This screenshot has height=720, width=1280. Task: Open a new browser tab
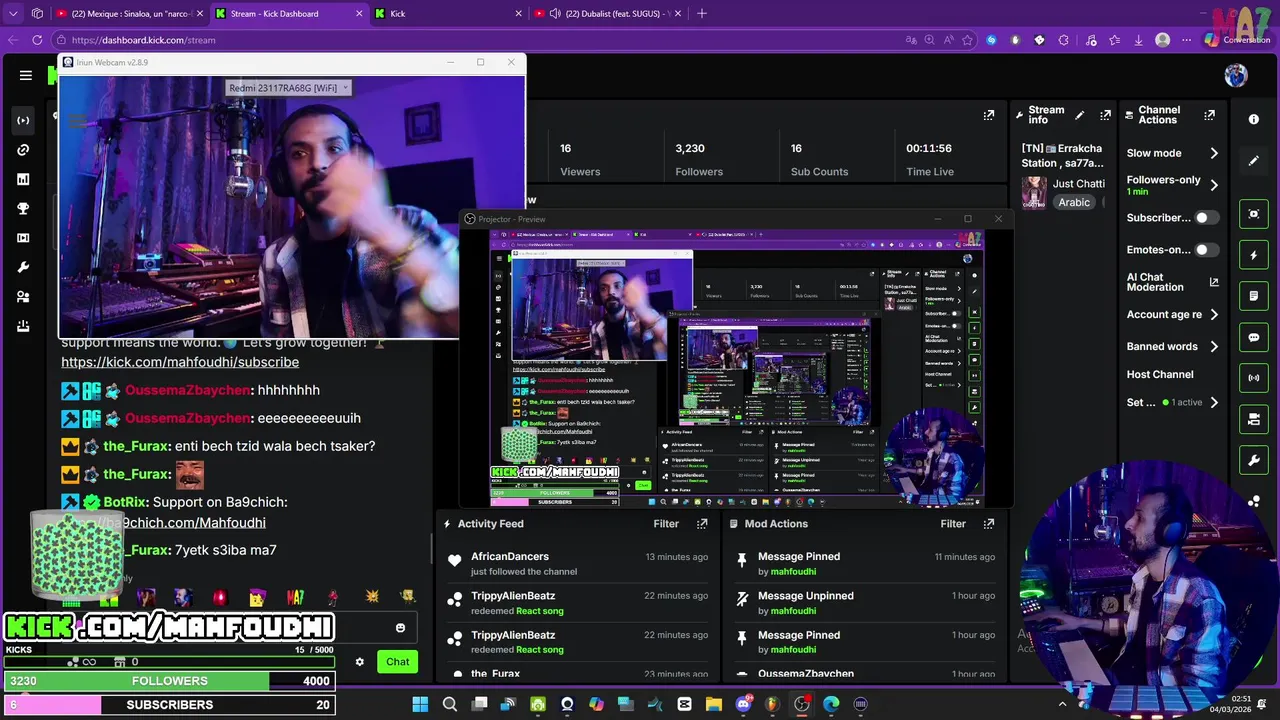(701, 14)
